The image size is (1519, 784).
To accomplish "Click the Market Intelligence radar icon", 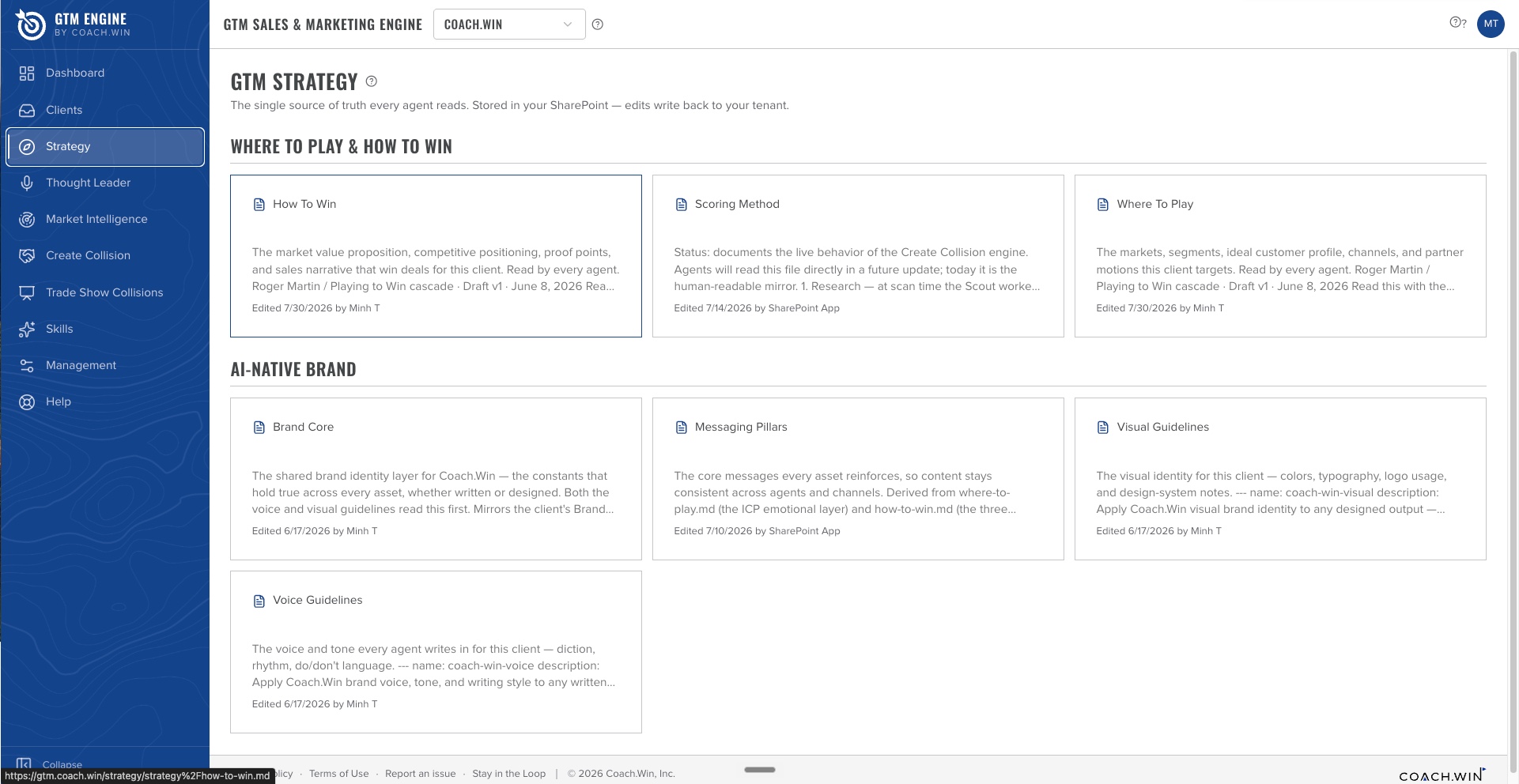I will (27, 220).
